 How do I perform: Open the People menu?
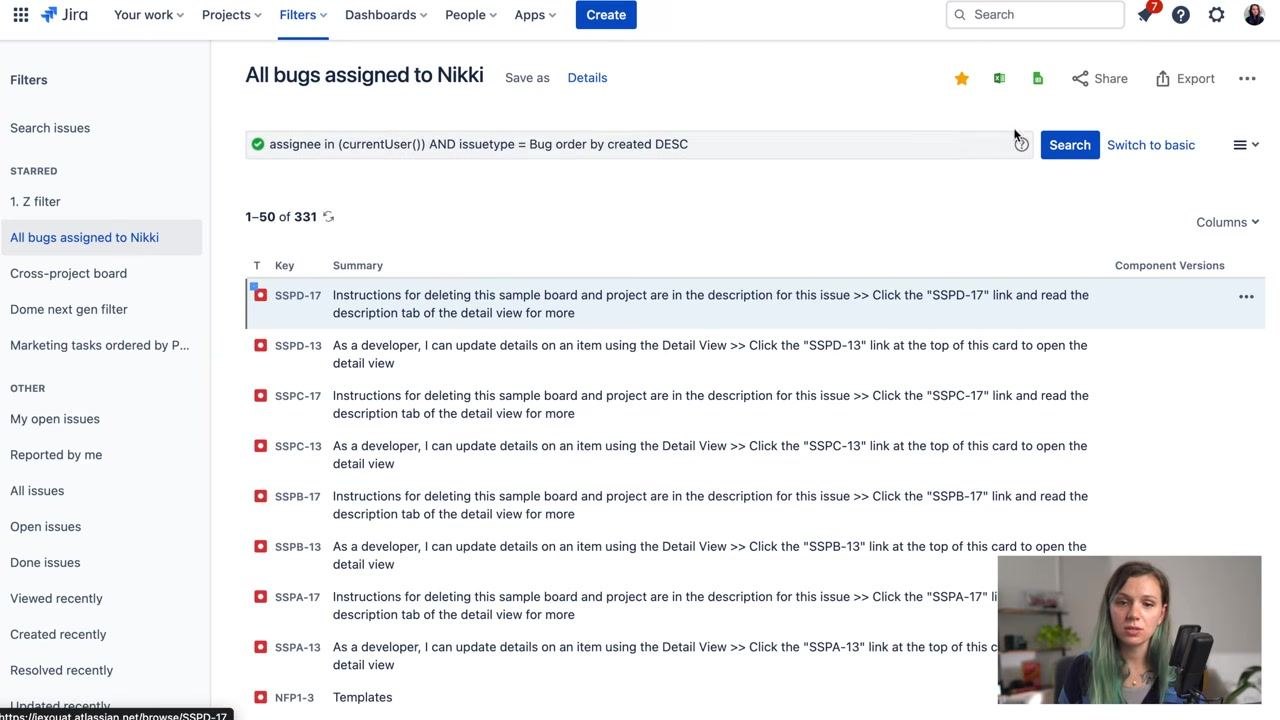click(x=471, y=15)
